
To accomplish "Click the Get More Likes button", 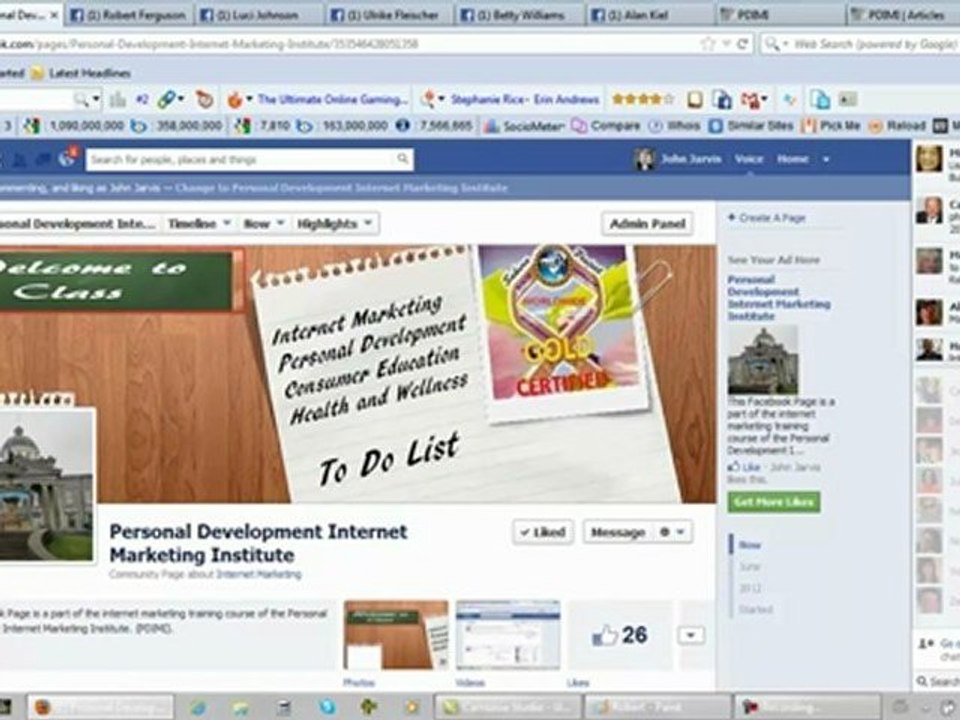I will pyautogui.click(x=774, y=502).
